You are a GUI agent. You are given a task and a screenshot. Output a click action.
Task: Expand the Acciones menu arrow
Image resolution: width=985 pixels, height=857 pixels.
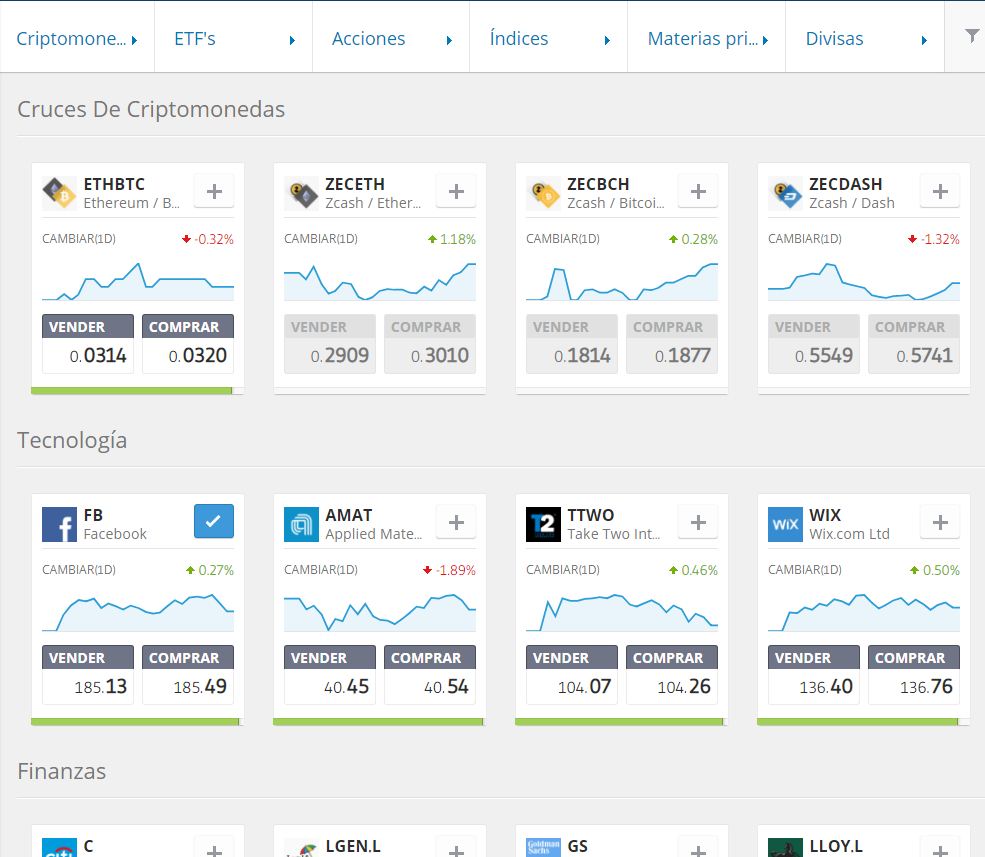coord(449,40)
